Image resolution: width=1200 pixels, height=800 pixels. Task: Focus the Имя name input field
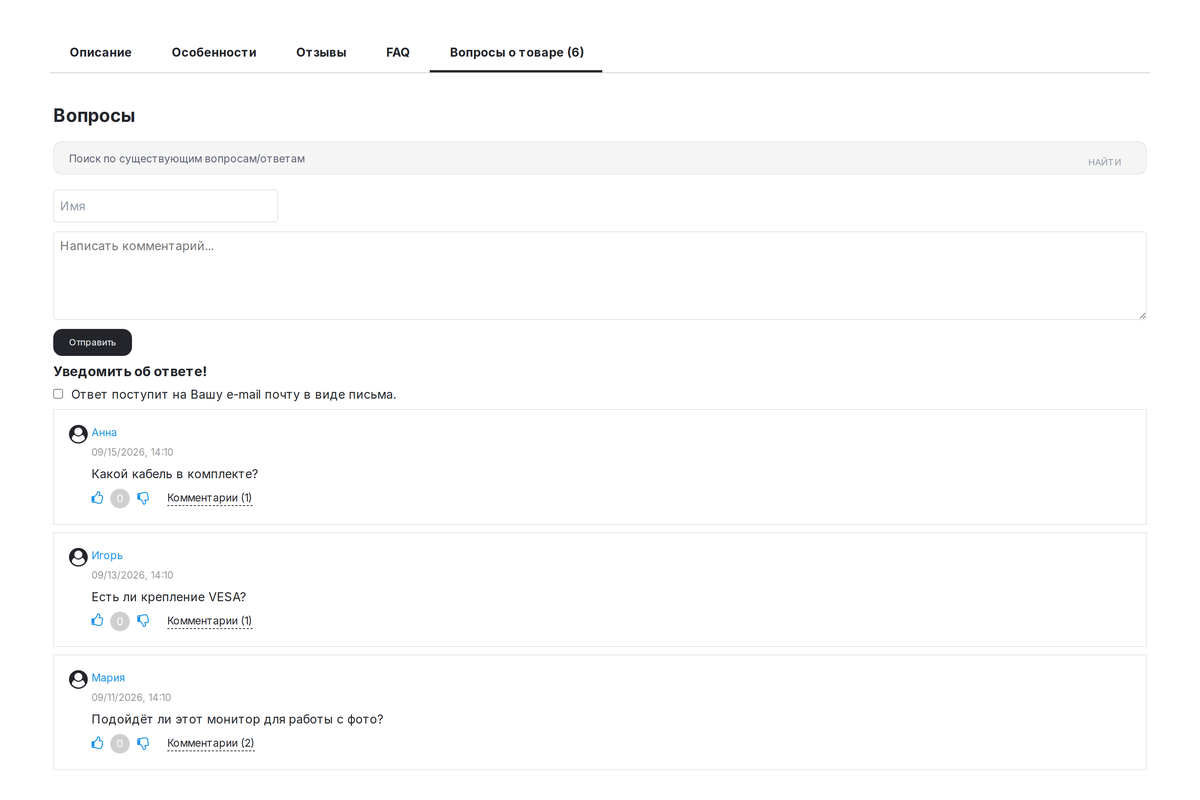pyautogui.click(x=166, y=206)
